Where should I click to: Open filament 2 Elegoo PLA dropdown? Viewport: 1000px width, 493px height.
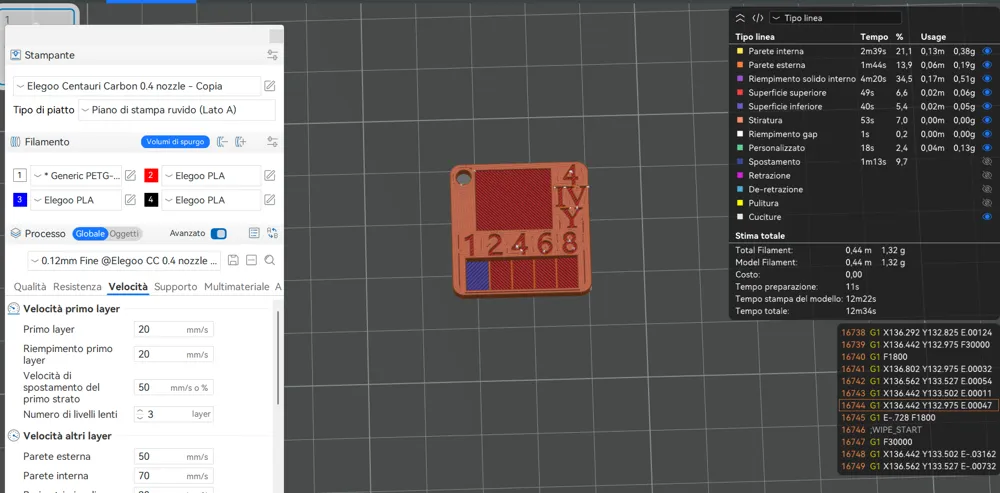211,175
